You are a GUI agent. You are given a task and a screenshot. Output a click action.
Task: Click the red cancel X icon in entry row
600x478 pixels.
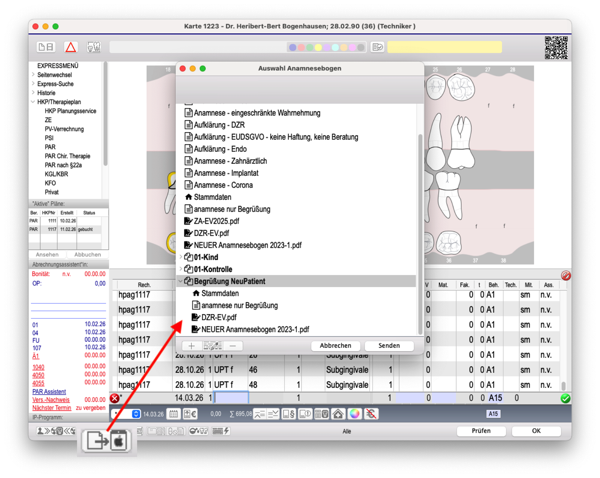115,398
